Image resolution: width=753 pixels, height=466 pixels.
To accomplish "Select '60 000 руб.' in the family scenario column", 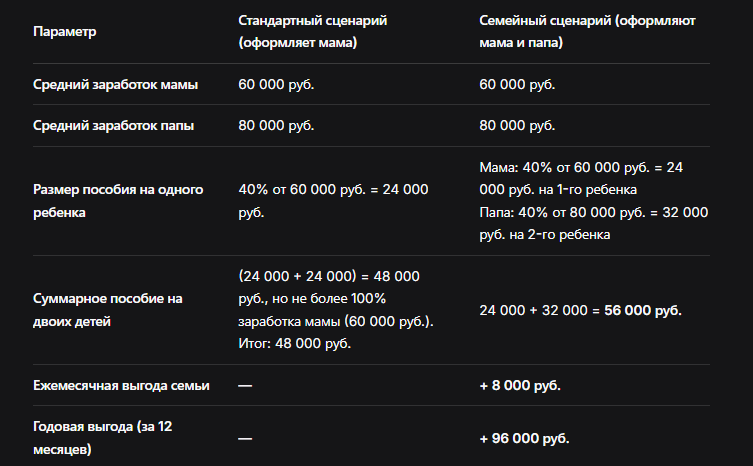I will click(x=517, y=85).
